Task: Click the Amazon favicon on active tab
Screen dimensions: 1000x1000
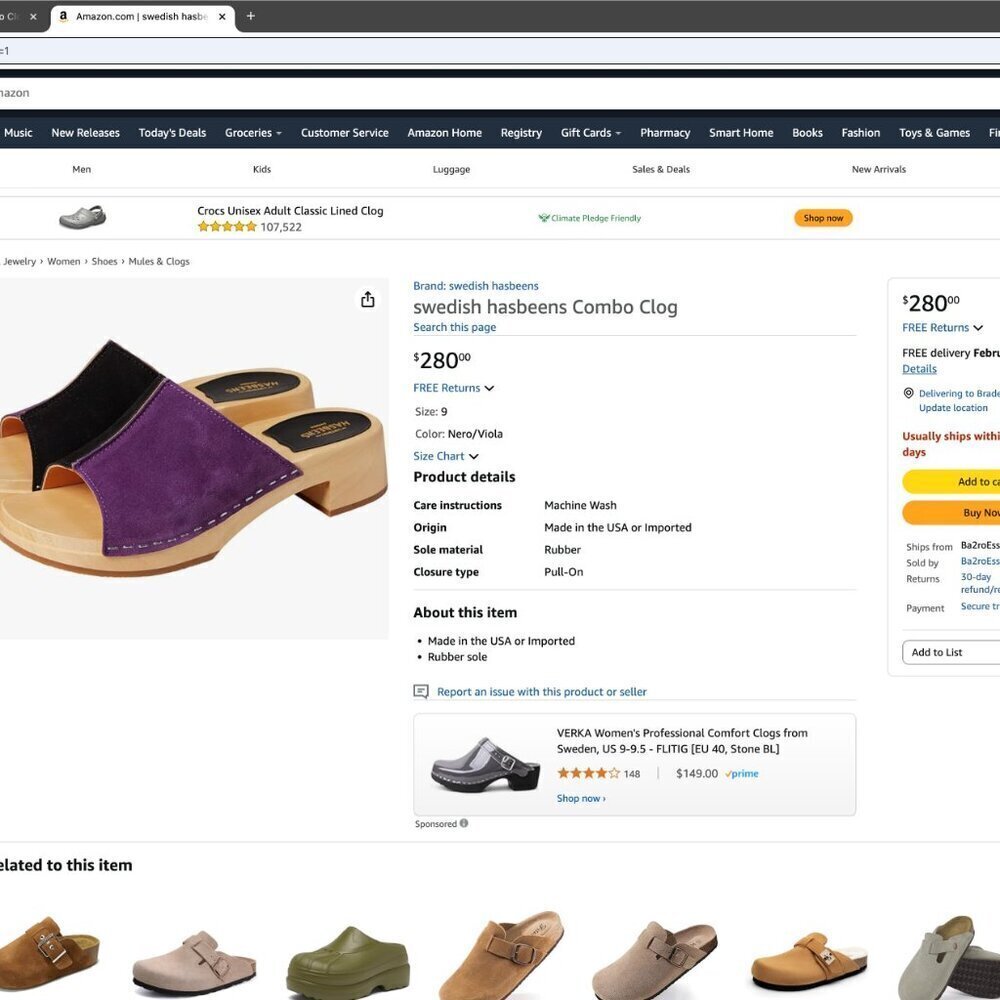Action: [63, 17]
